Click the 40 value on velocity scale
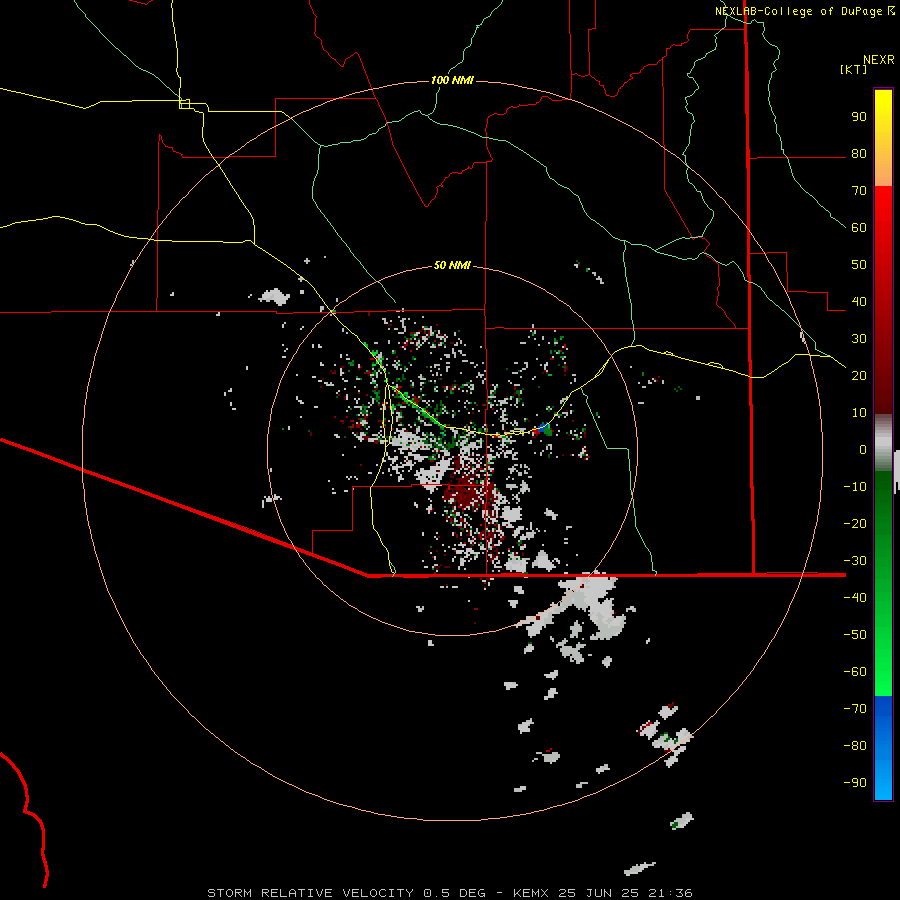The height and width of the screenshot is (900, 900). 859,302
